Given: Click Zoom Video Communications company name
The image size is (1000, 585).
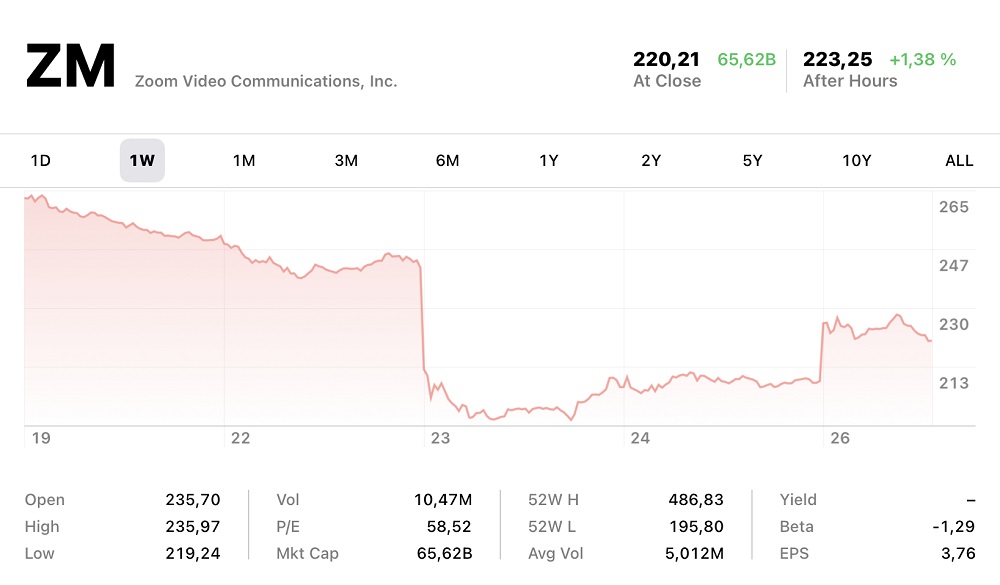Looking at the screenshot, I should [x=266, y=82].
